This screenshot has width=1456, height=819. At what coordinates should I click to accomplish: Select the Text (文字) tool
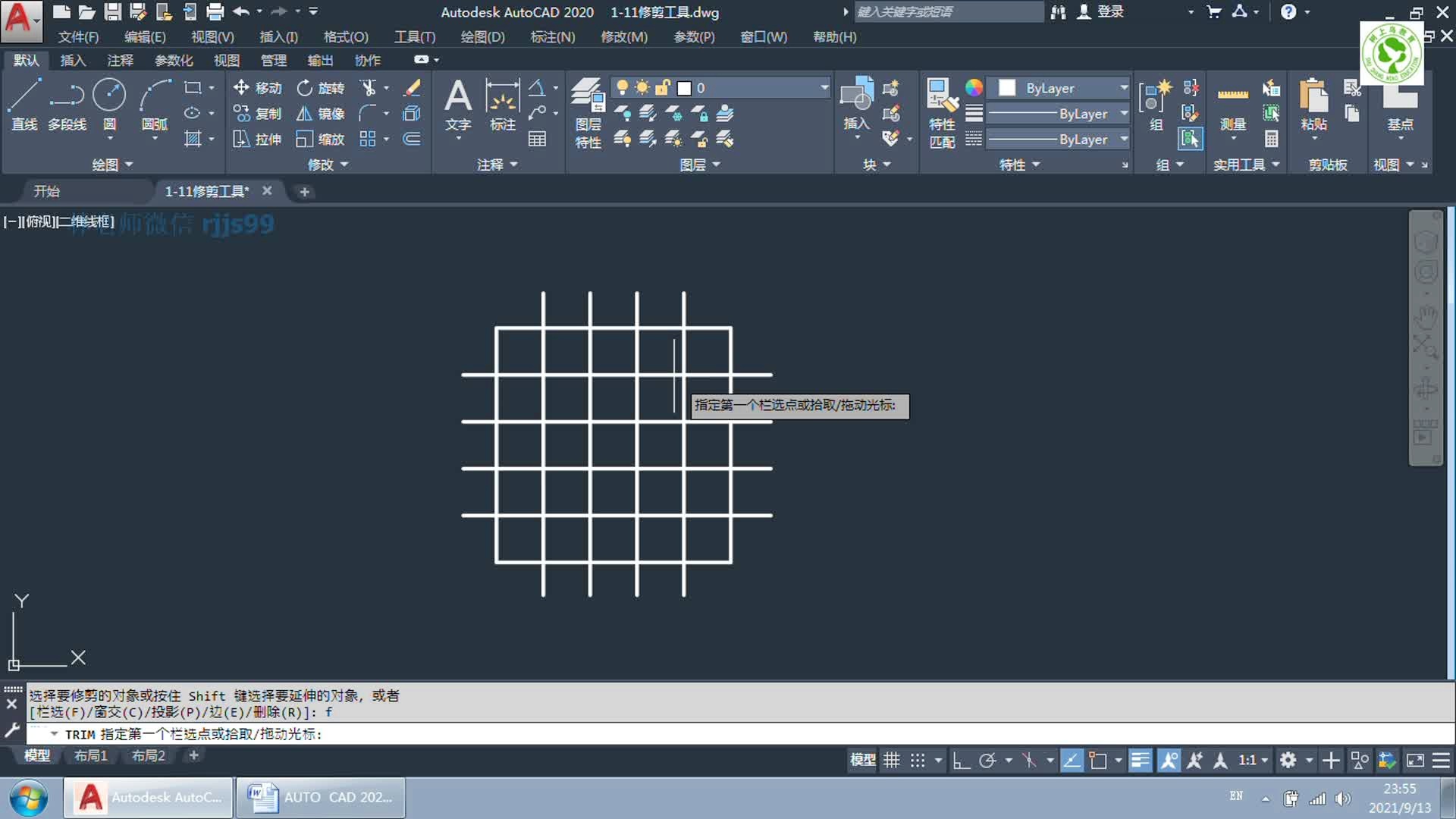pyautogui.click(x=458, y=105)
